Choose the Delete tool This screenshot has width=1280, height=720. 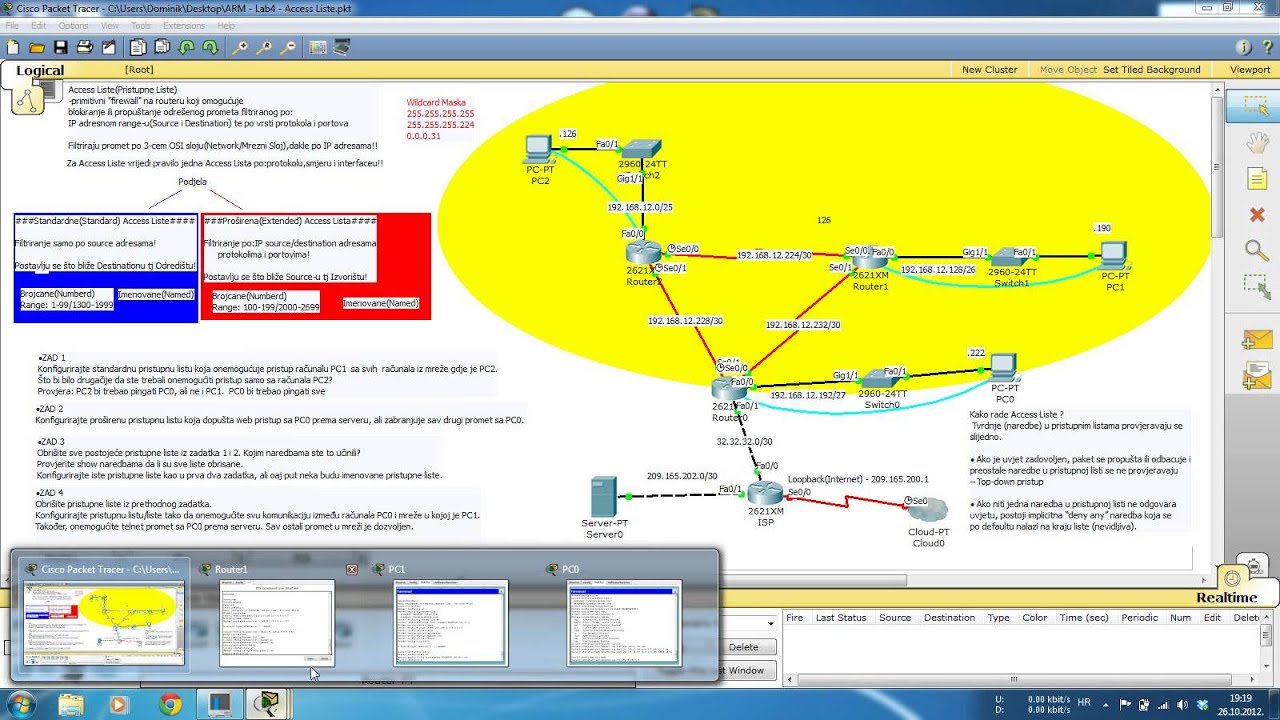tap(1255, 214)
